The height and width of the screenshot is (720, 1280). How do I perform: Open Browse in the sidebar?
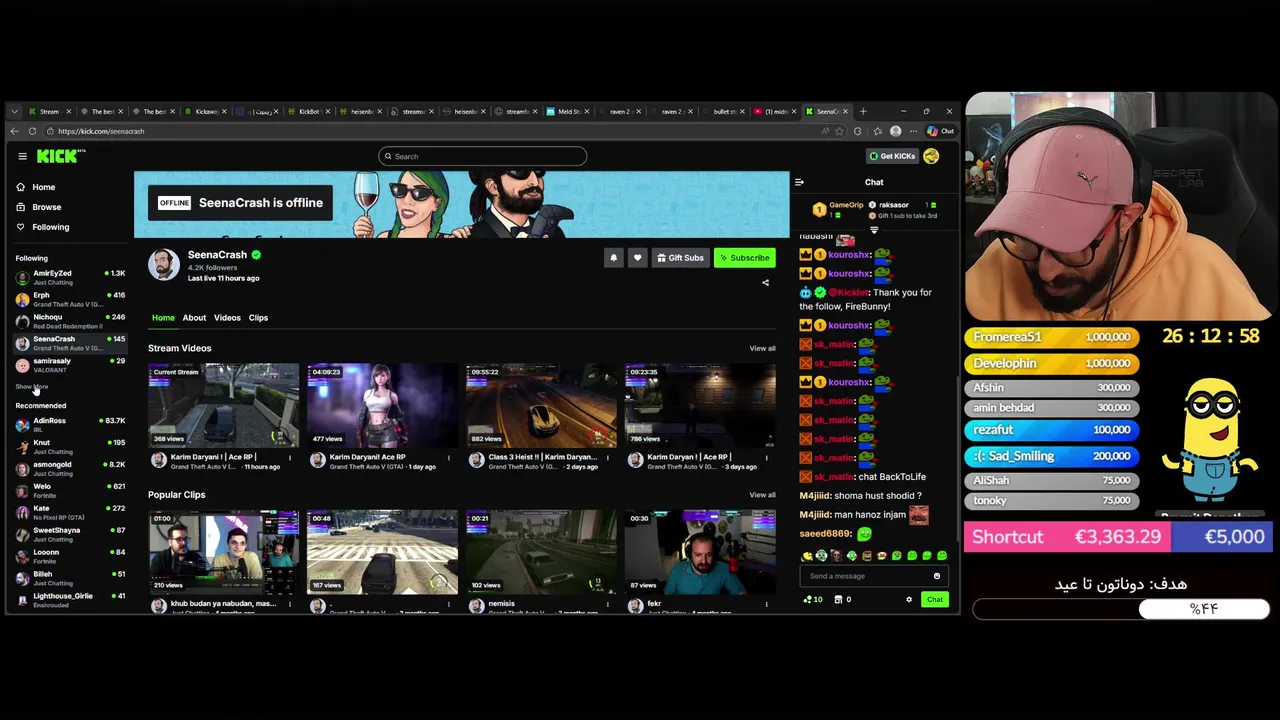[x=46, y=207]
